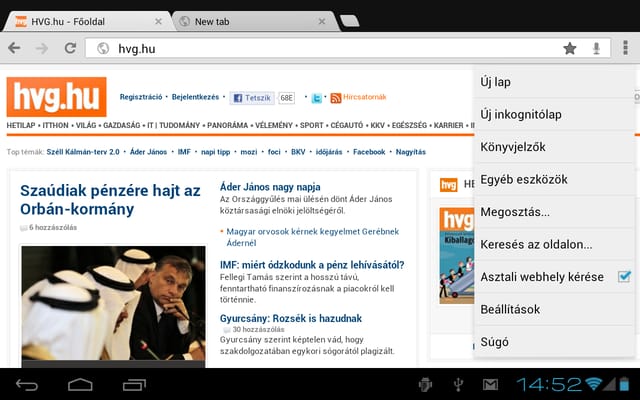Click the hvg.hu orange logo
The height and width of the screenshot is (400, 640).
(x=56, y=97)
